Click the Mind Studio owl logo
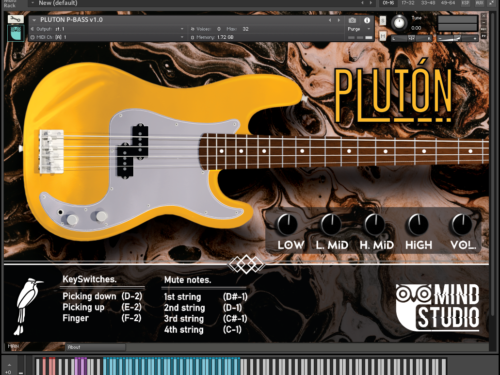This screenshot has width=500, height=375. (x=438, y=307)
